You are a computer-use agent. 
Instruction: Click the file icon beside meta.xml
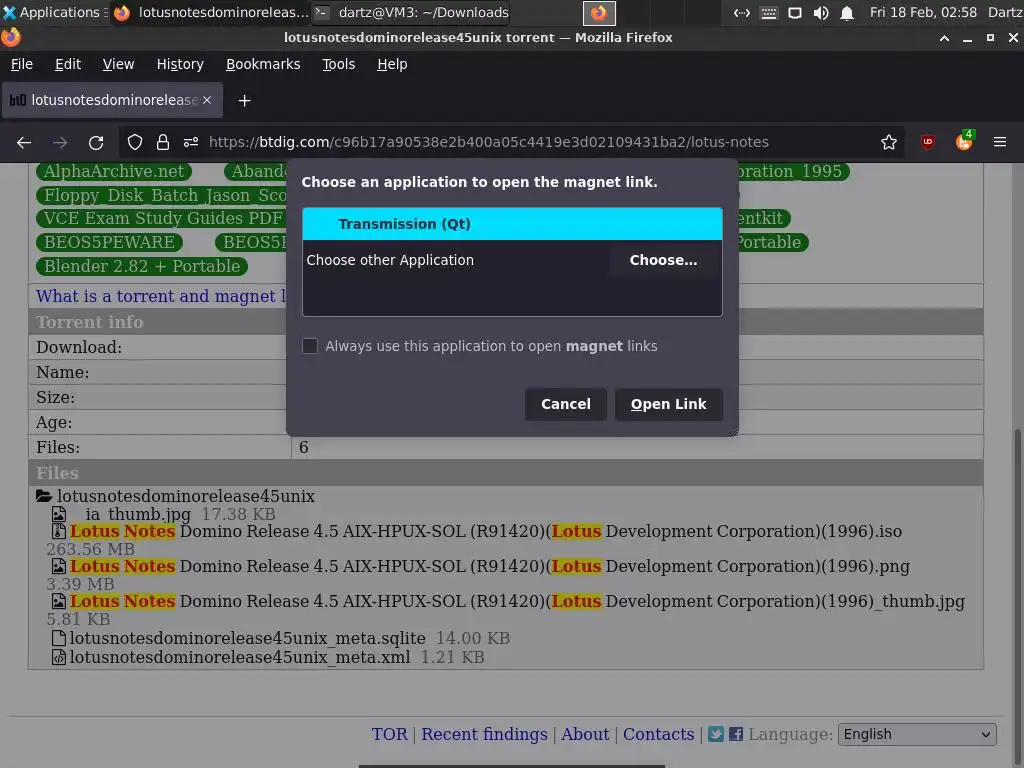tap(59, 657)
